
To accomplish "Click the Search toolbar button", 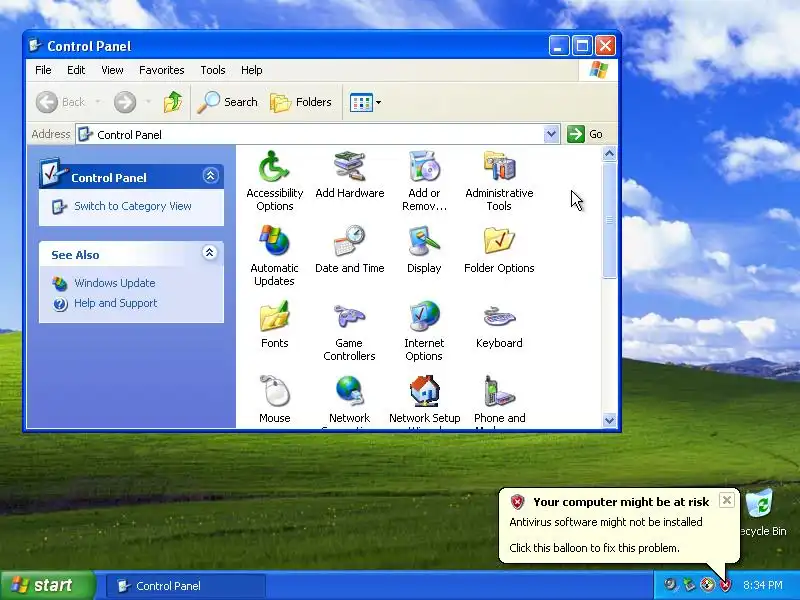I will [228, 102].
